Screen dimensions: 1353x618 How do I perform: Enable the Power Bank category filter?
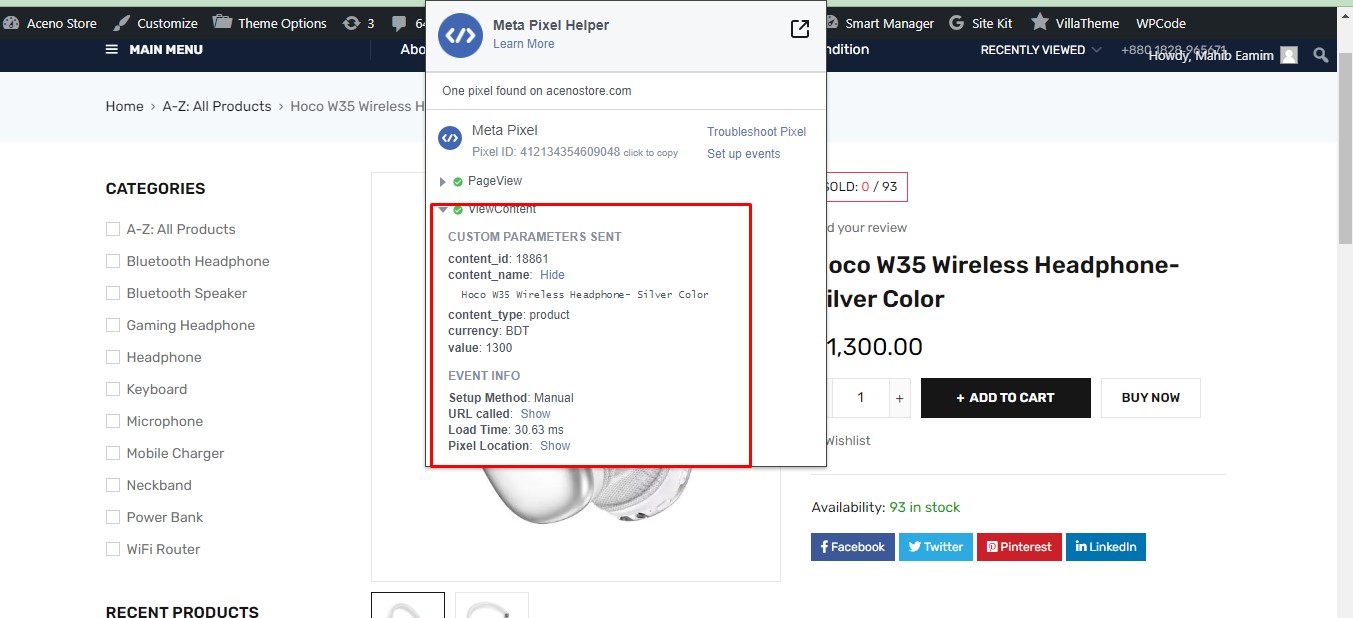[x=113, y=517]
